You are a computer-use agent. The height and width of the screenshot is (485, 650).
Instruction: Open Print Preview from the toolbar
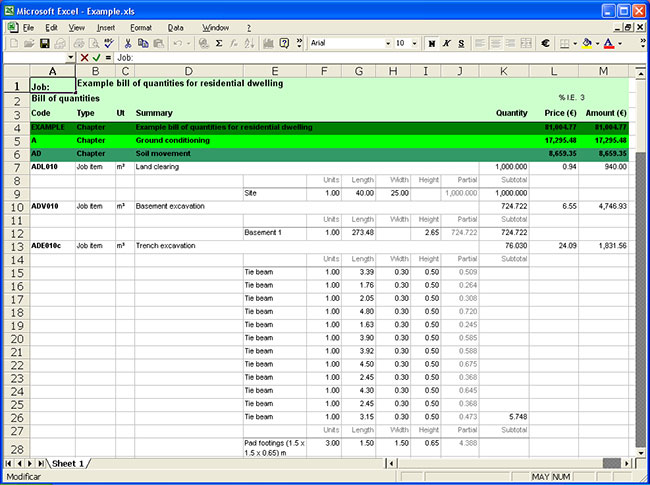coord(94,43)
